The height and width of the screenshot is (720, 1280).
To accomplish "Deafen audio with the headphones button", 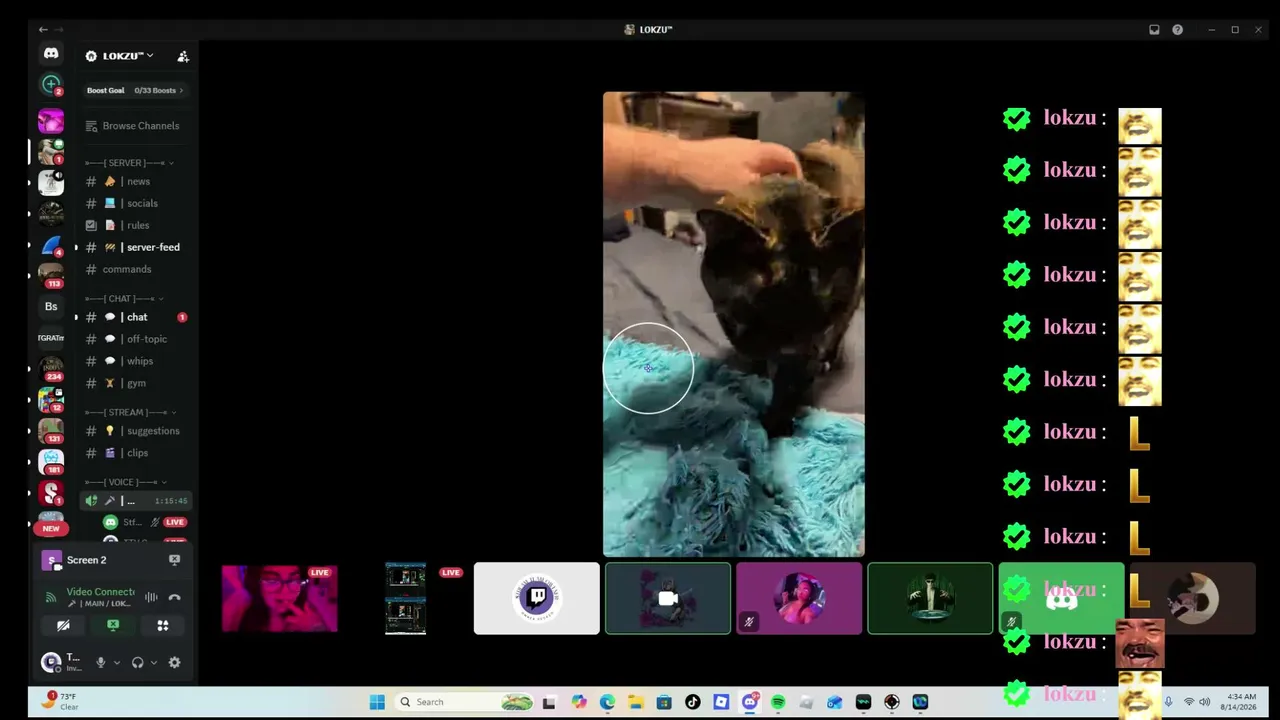I will [x=138, y=662].
